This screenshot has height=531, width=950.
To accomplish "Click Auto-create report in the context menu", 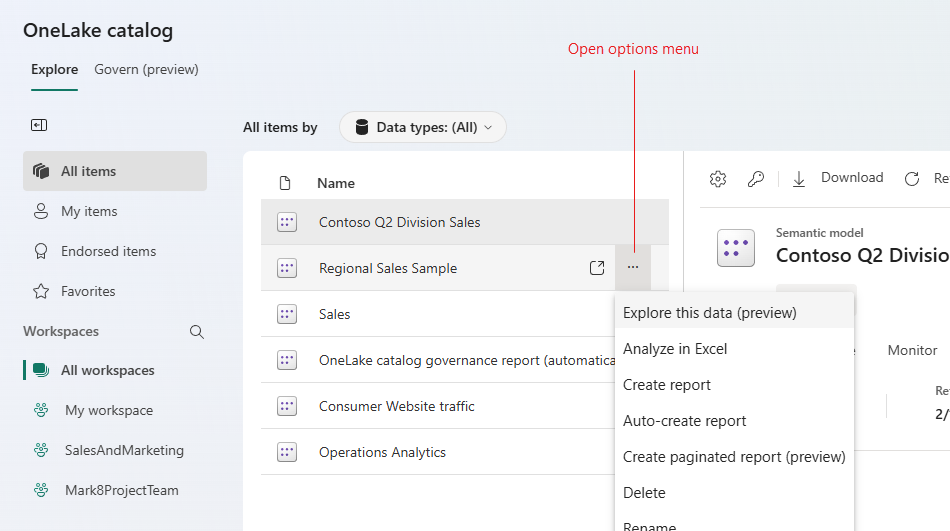I will pyautogui.click(x=684, y=421).
